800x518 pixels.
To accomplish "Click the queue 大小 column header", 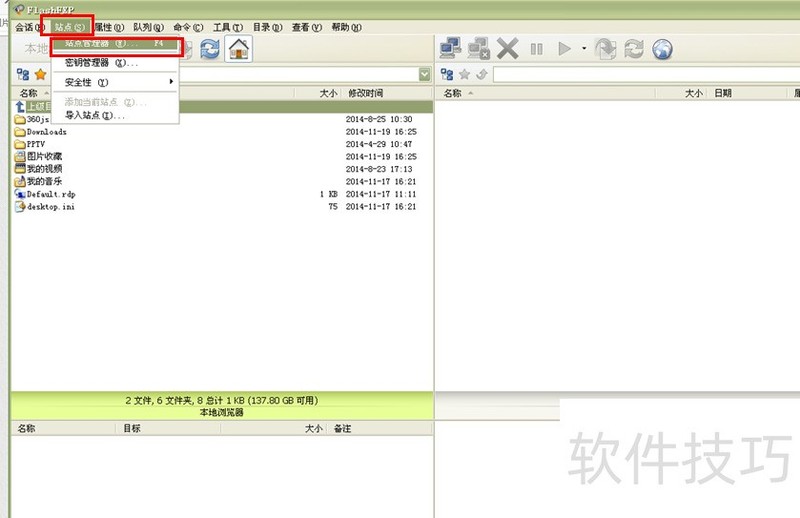I will 313,429.
